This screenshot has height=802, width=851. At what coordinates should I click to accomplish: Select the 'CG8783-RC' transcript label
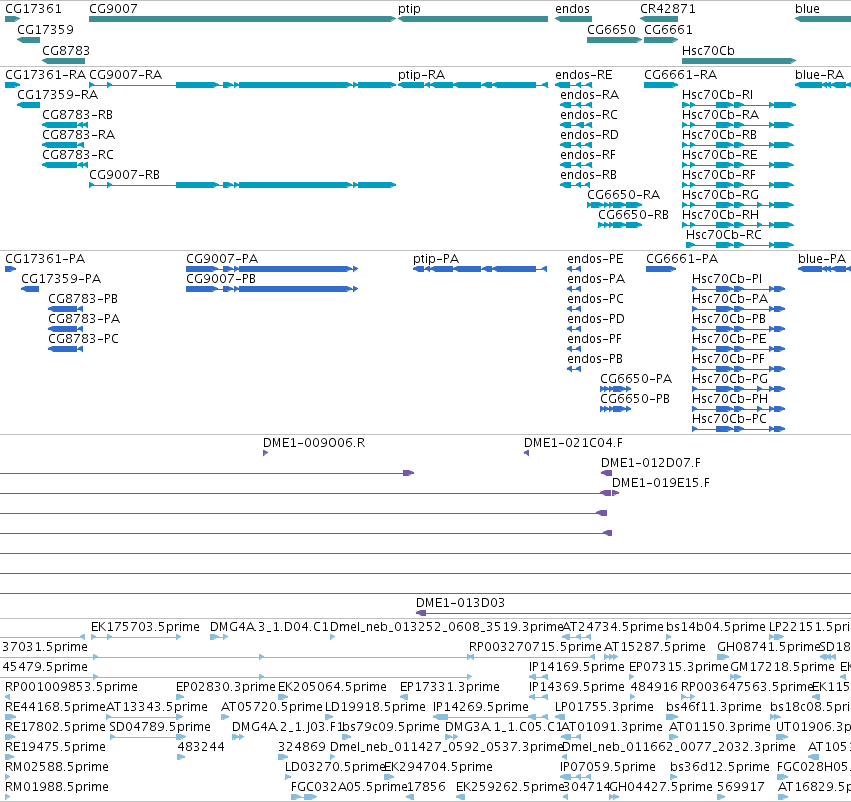[78, 155]
